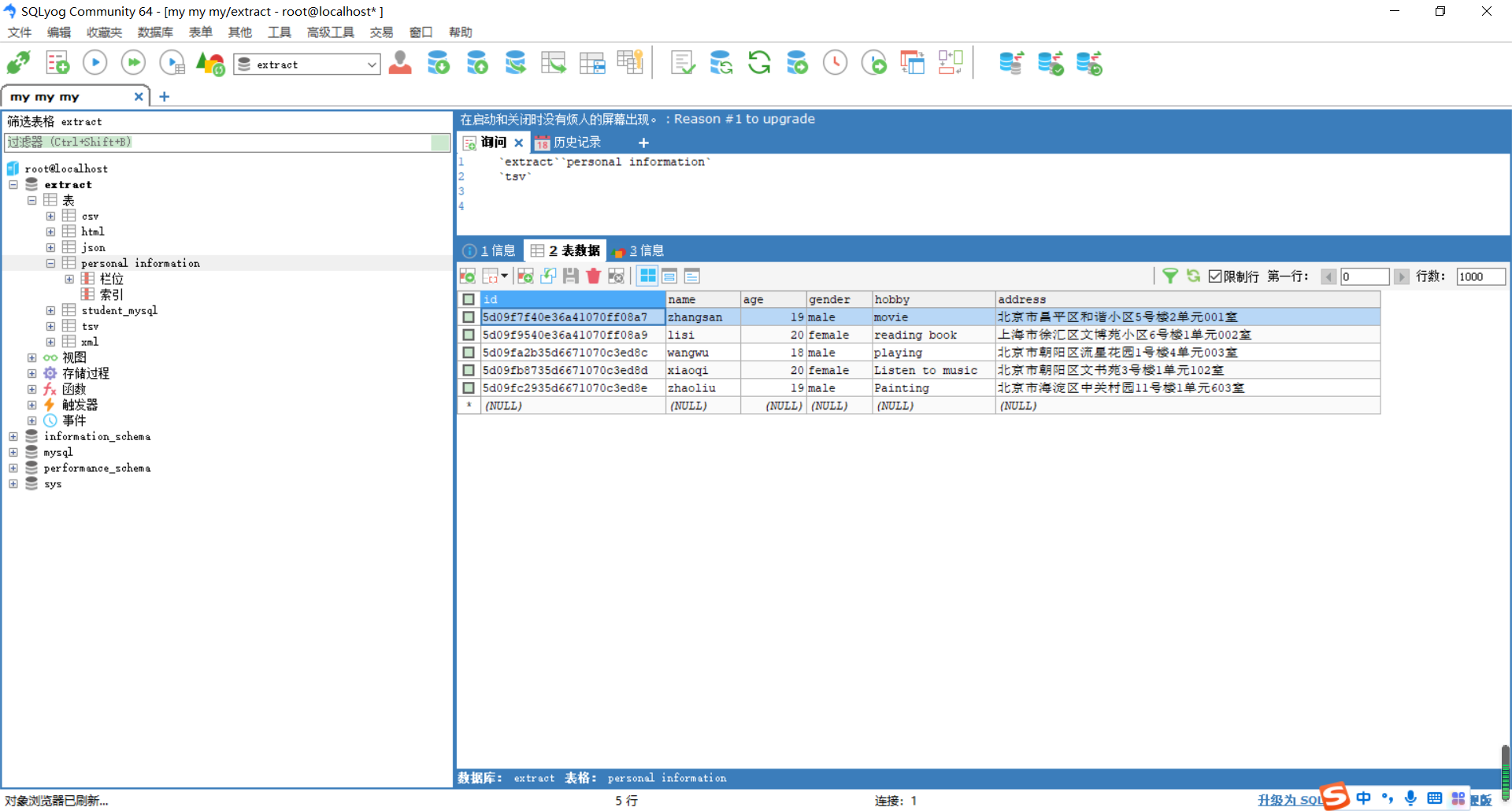Image resolution: width=1512 pixels, height=811 pixels.
Task: Save changes with the floppy disk icon
Action: [x=571, y=276]
